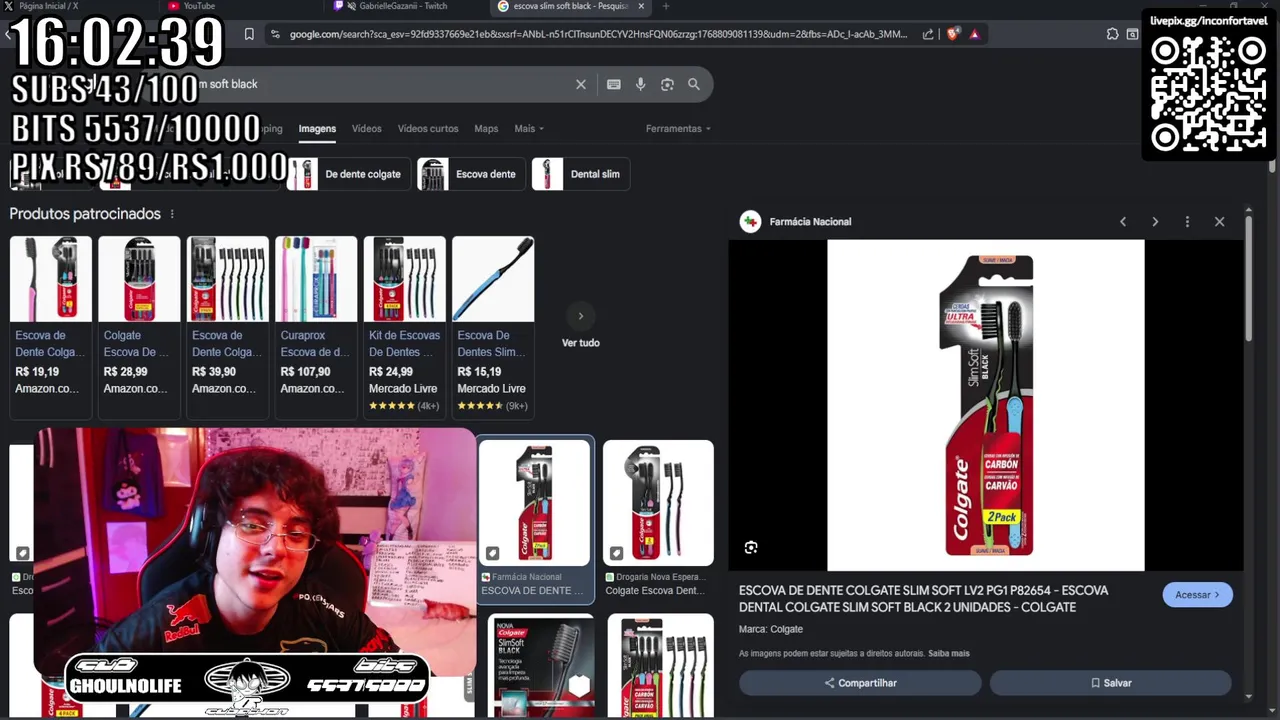Viewport: 1280px width, 720px height.
Task: Select the Dental slim filter chip
Action: (580, 174)
